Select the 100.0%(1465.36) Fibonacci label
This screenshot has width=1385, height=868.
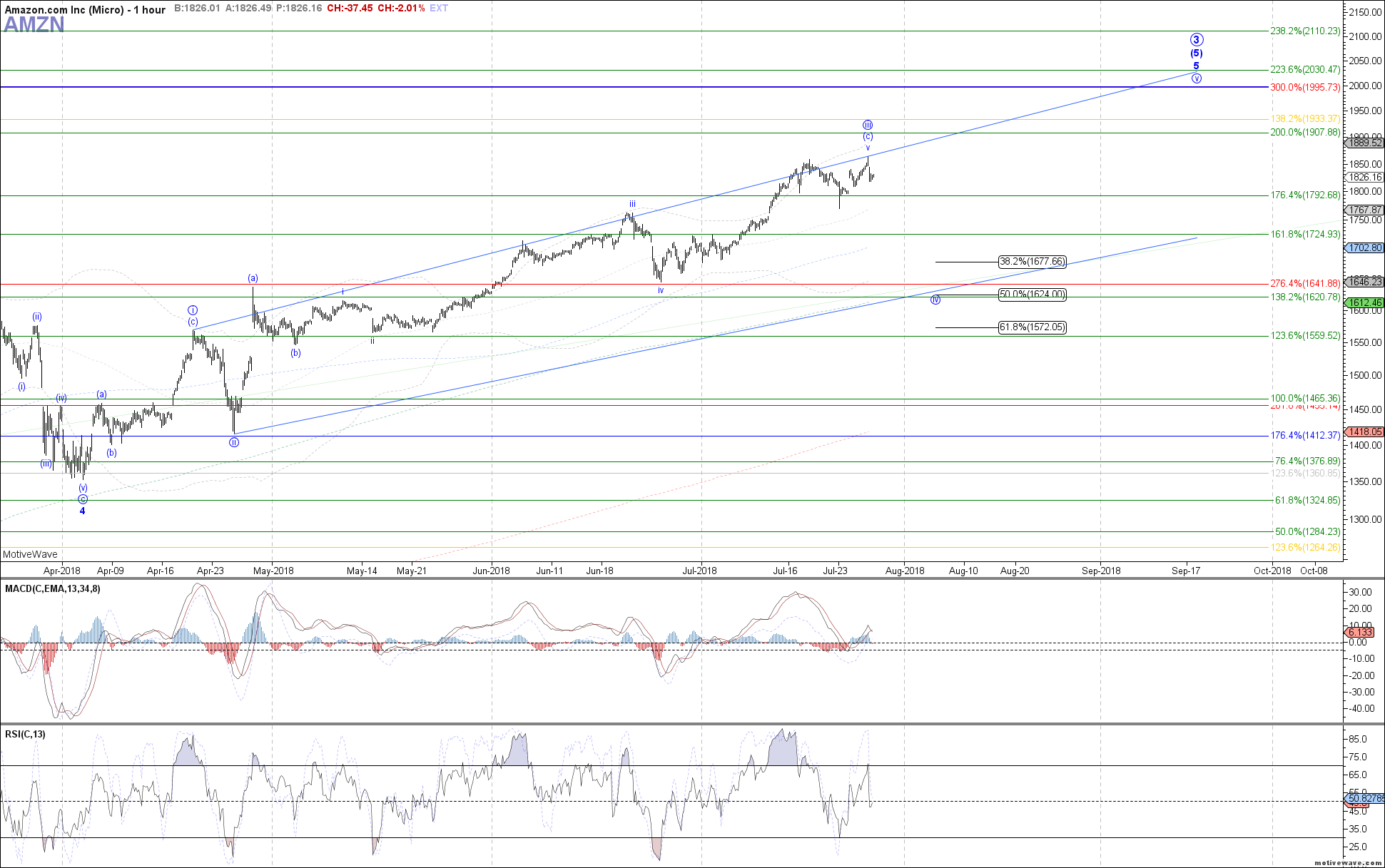tap(1305, 399)
